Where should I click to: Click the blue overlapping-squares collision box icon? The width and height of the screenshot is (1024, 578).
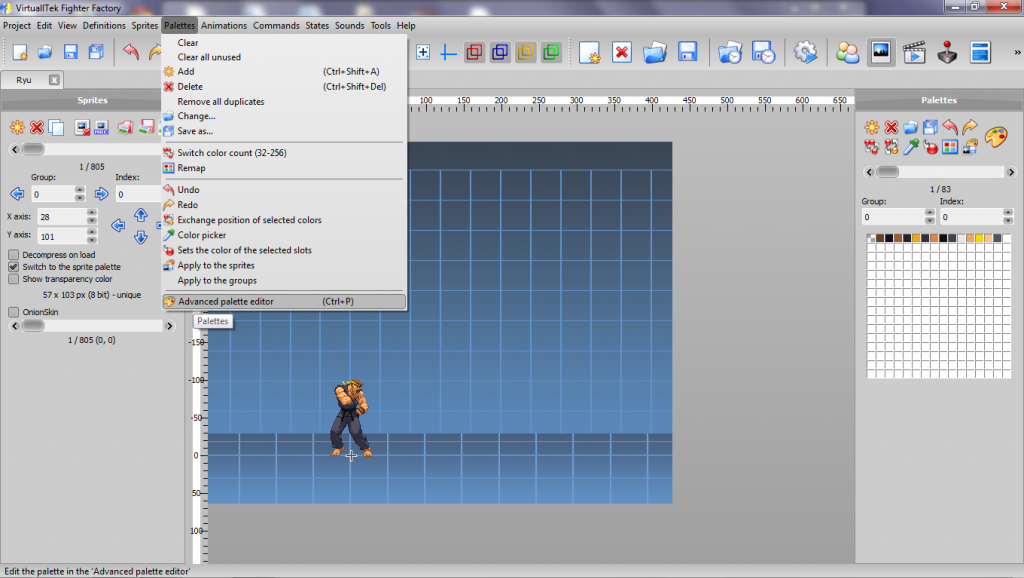[x=500, y=52]
